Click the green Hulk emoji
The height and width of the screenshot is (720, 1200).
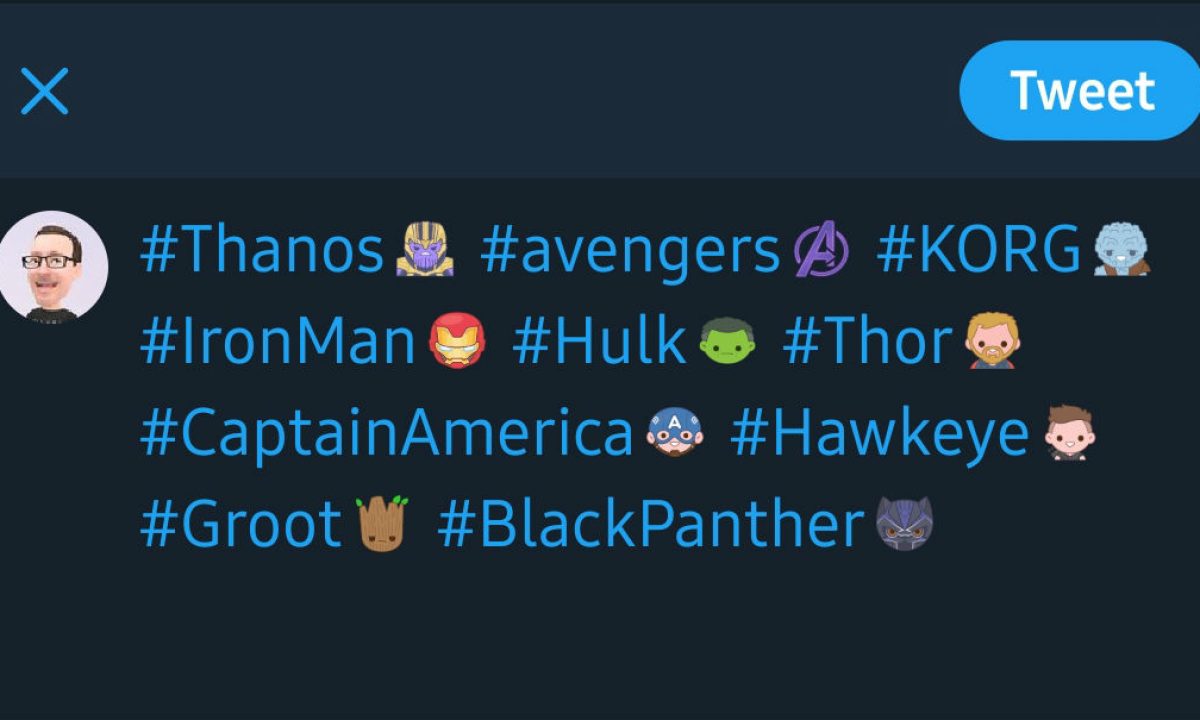[727, 341]
